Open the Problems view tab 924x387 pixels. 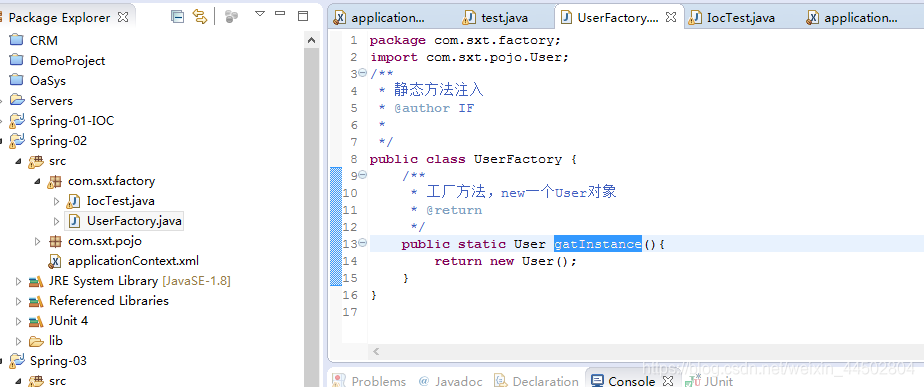click(x=369, y=381)
